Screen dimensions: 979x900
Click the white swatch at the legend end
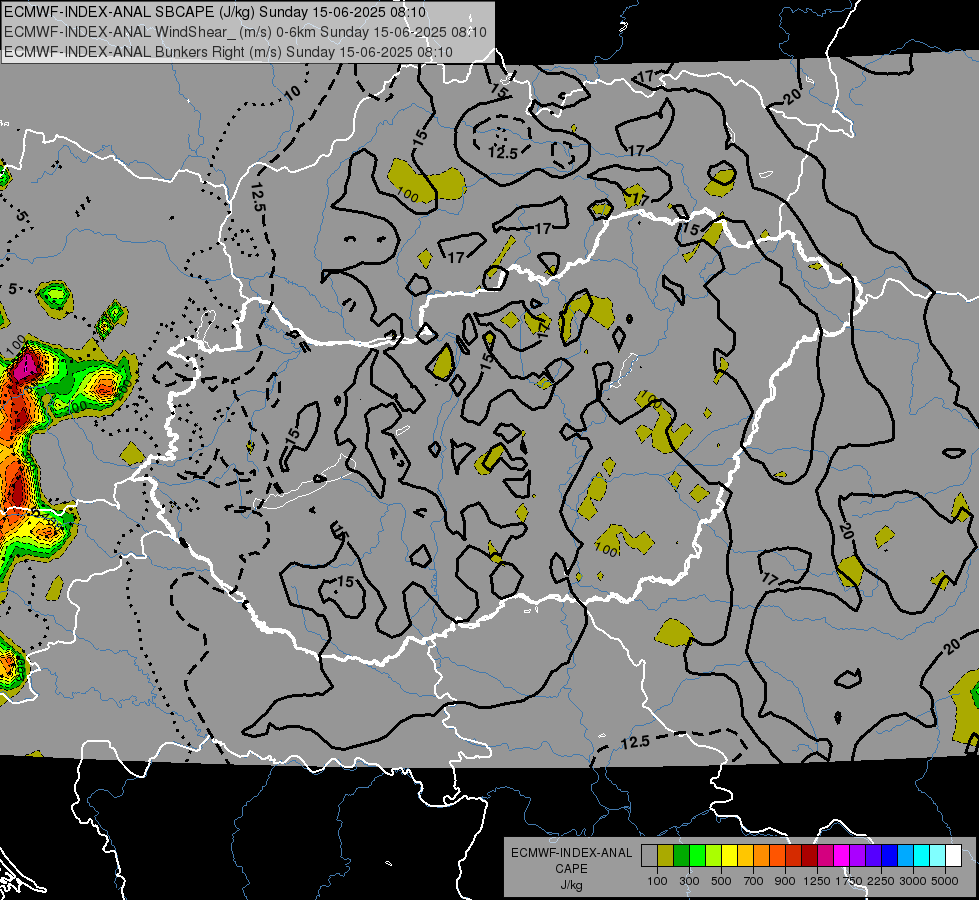[954, 856]
